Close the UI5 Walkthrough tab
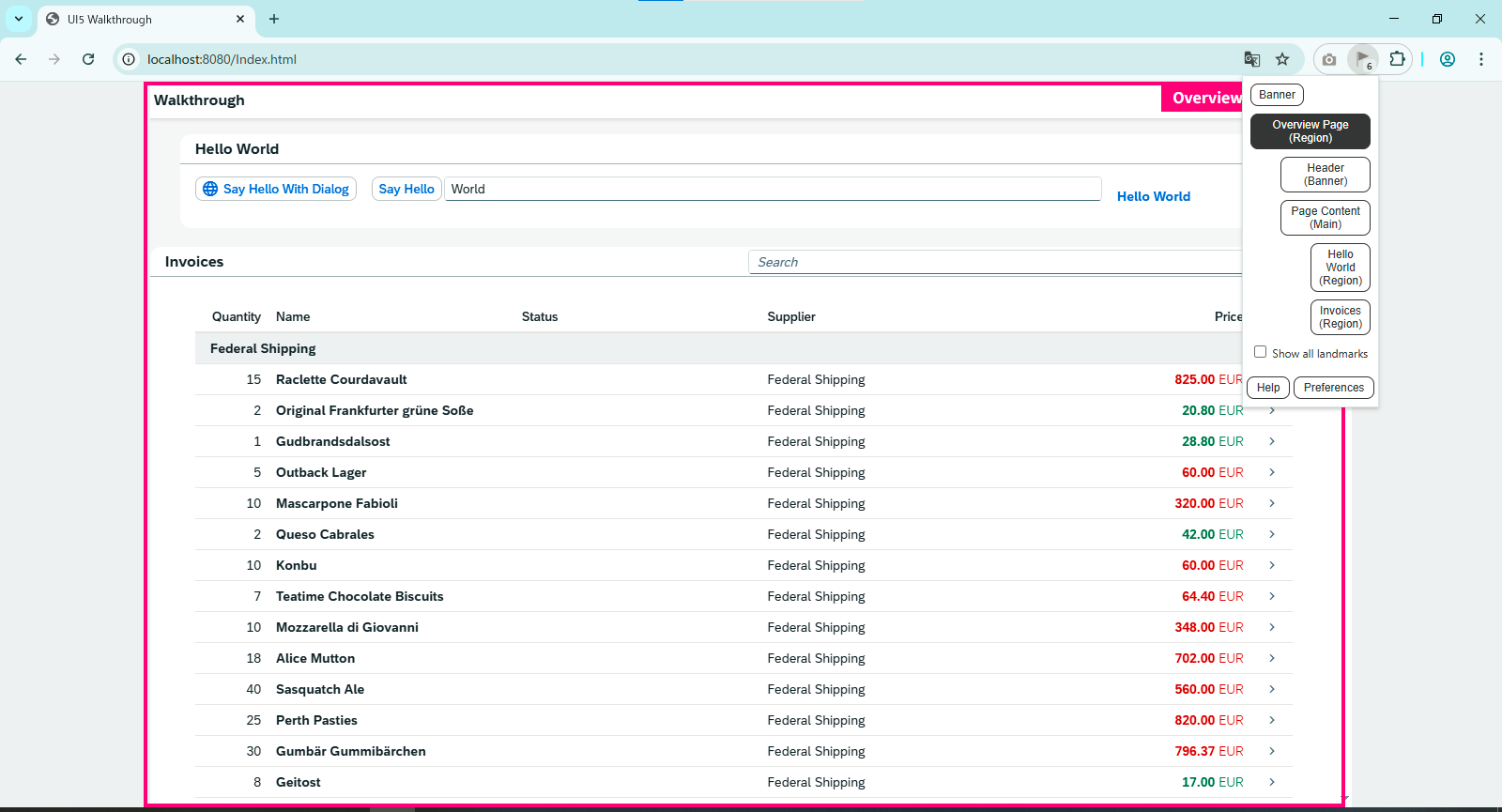The height and width of the screenshot is (812, 1502). pyautogui.click(x=240, y=19)
